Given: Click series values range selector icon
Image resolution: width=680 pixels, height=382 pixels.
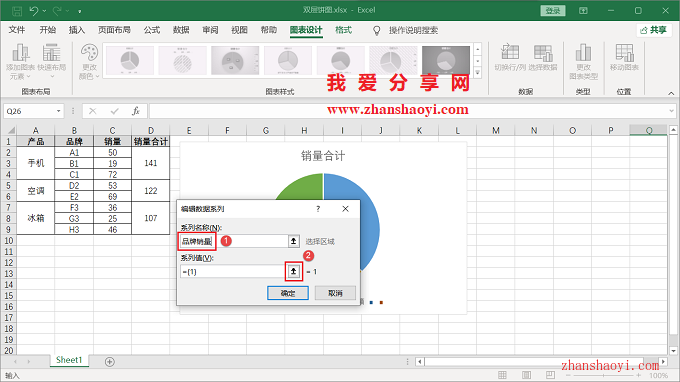Looking at the screenshot, I should [294, 272].
